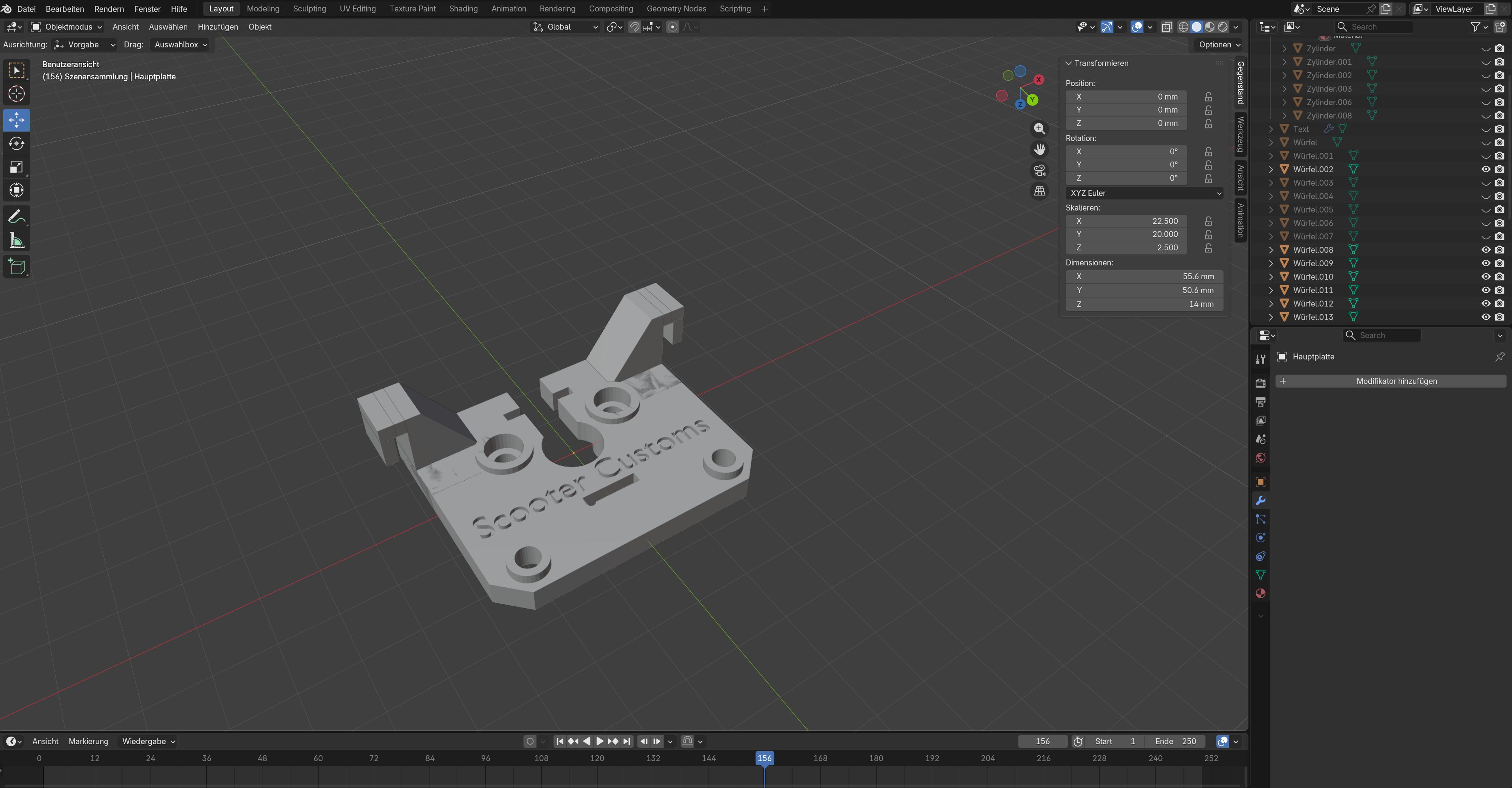Click the viewport zoom magnifier icon
This screenshot has width=1512, height=788.
pos(1039,128)
